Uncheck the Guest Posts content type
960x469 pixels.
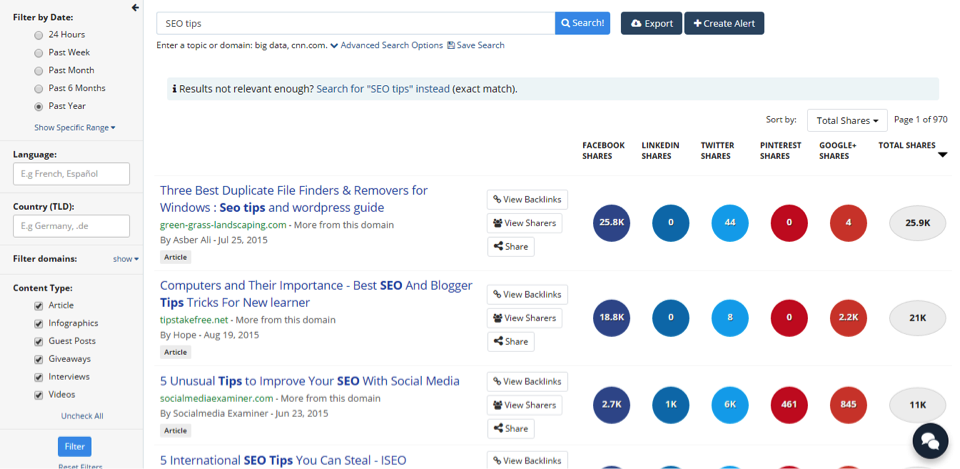(x=39, y=341)
